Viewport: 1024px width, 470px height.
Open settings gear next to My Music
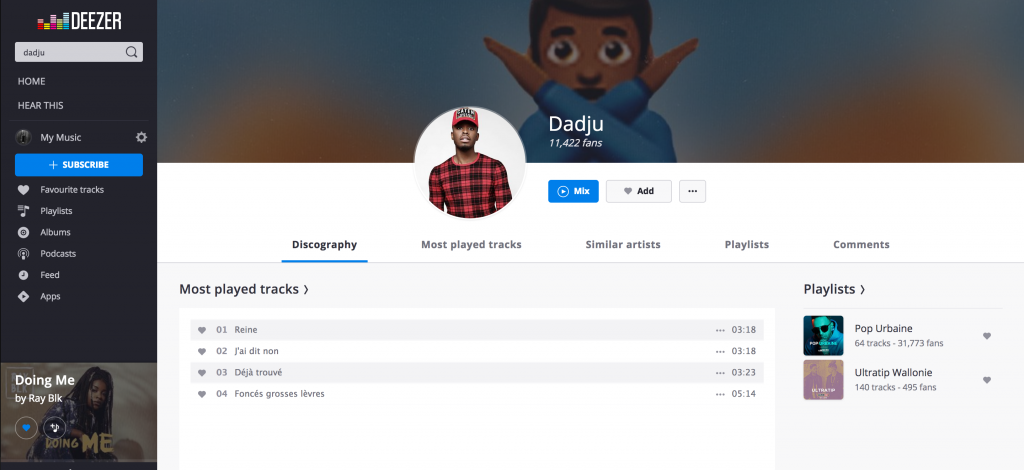tap(141, 137)
